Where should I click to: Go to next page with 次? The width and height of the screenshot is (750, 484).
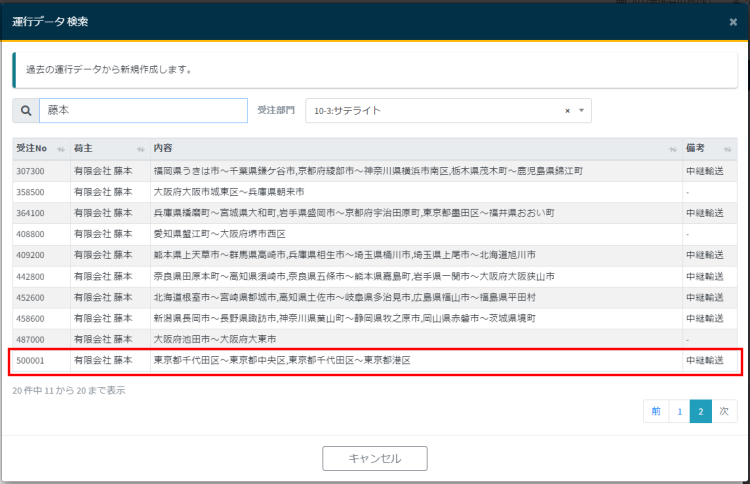(x=724, y=411)
